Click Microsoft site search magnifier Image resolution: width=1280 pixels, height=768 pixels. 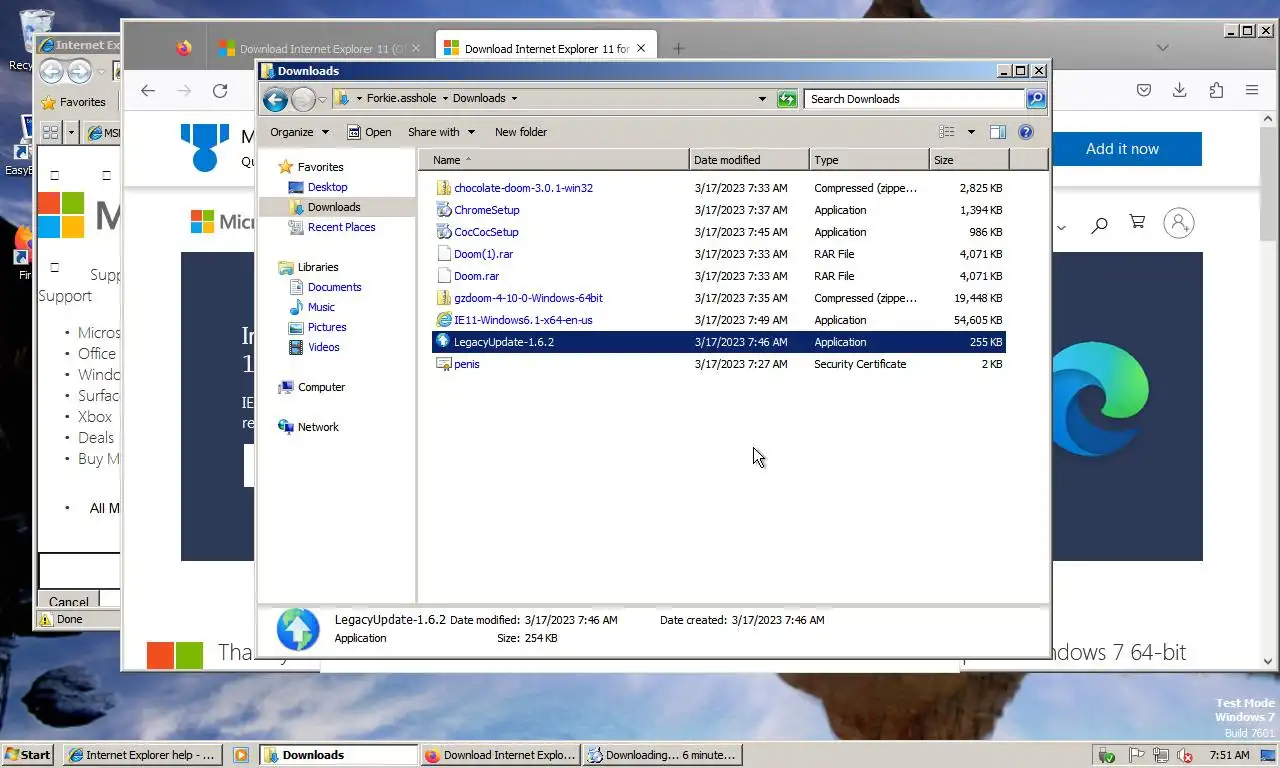pyautogui.click(x=1099, y=225)
